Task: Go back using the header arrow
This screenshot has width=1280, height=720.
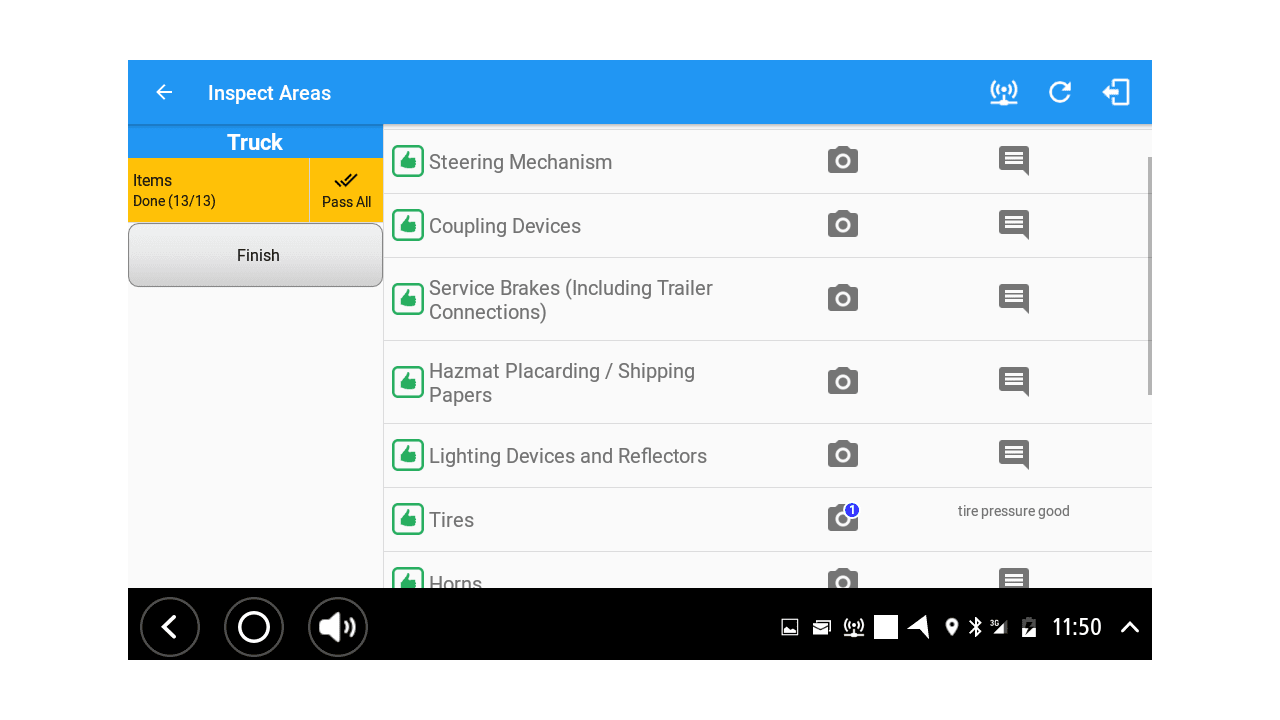Action: coord(164,92)
